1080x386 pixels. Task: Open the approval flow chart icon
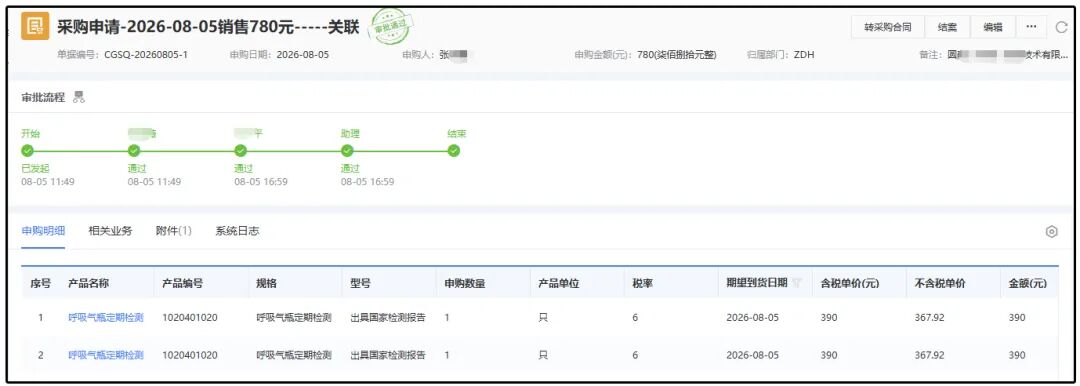point(79,97)
